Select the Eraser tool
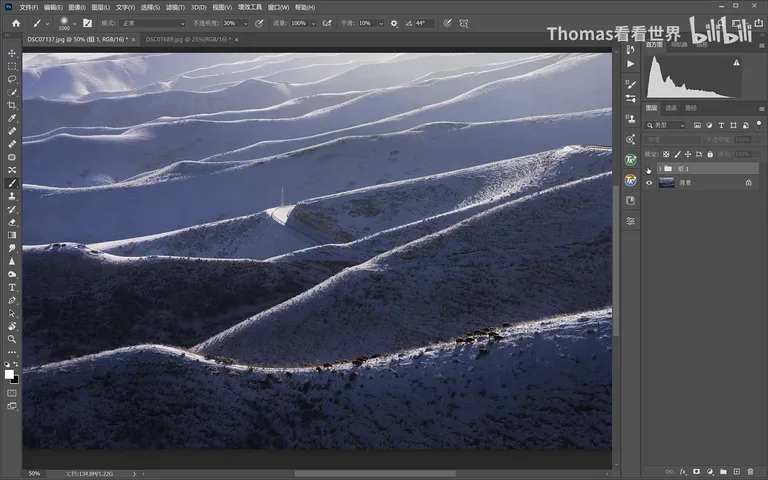The image size is (768, 480). click(12, 222)
